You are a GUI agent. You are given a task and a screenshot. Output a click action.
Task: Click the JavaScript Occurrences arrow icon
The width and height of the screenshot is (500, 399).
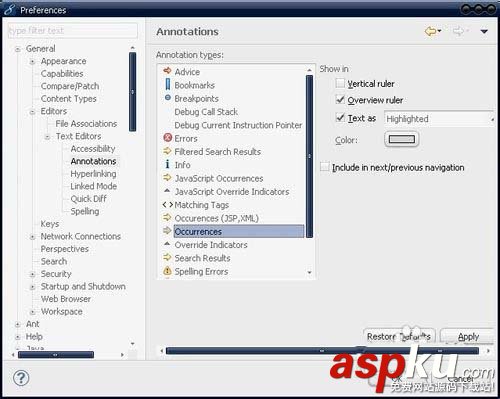point(167,177)
